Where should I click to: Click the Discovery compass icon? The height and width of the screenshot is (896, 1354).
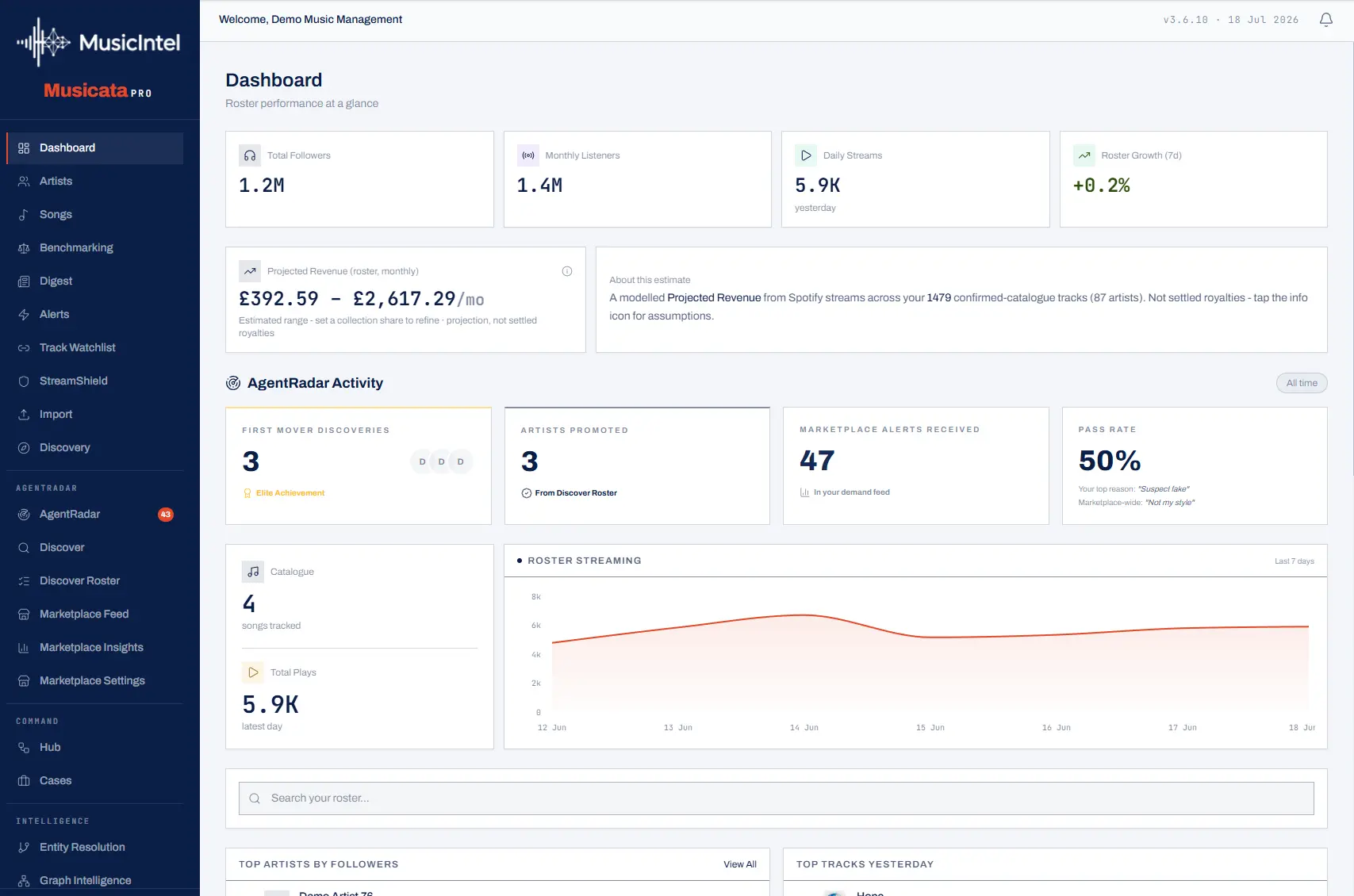24,448
